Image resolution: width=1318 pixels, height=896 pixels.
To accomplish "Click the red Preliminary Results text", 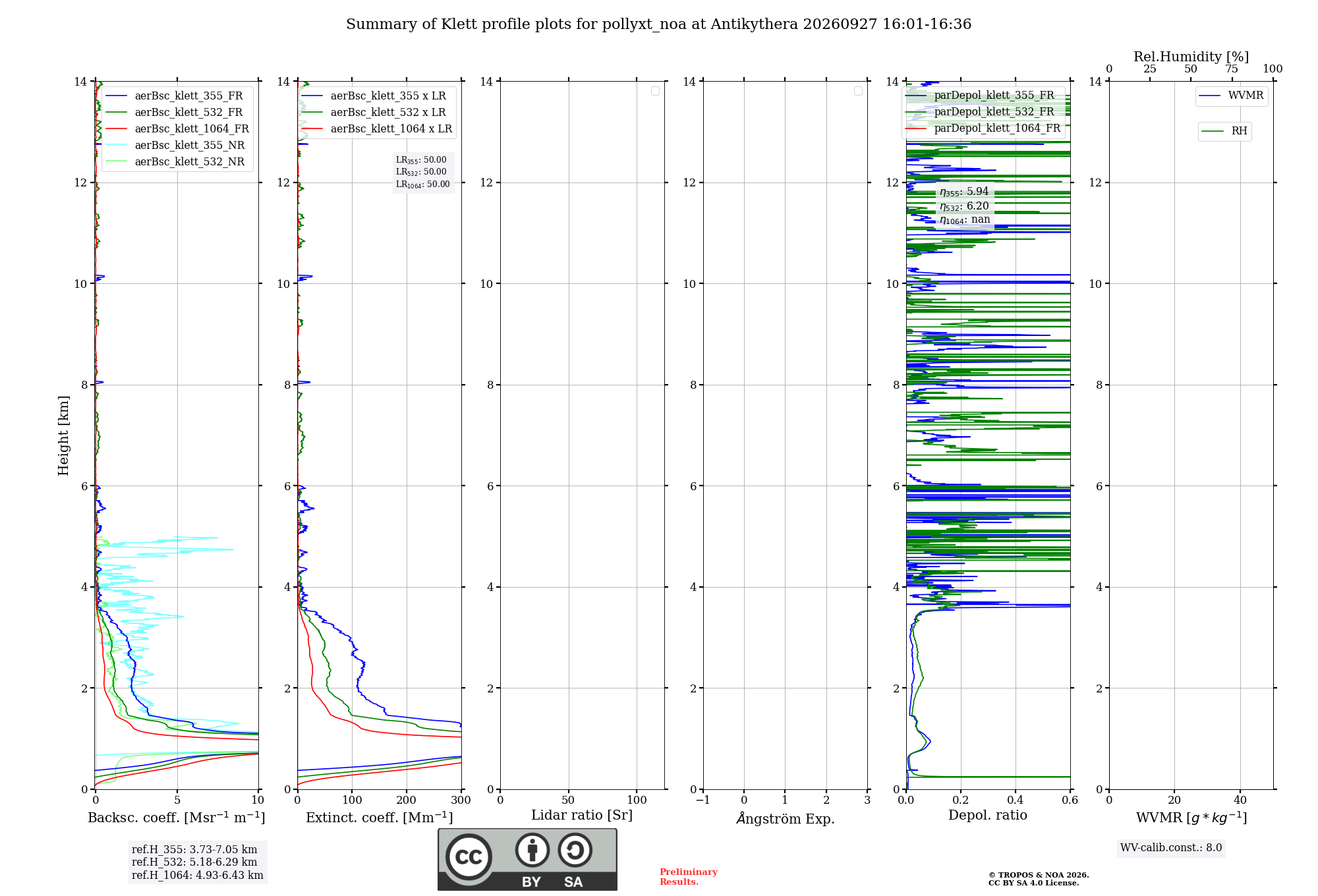I will 689,877.
